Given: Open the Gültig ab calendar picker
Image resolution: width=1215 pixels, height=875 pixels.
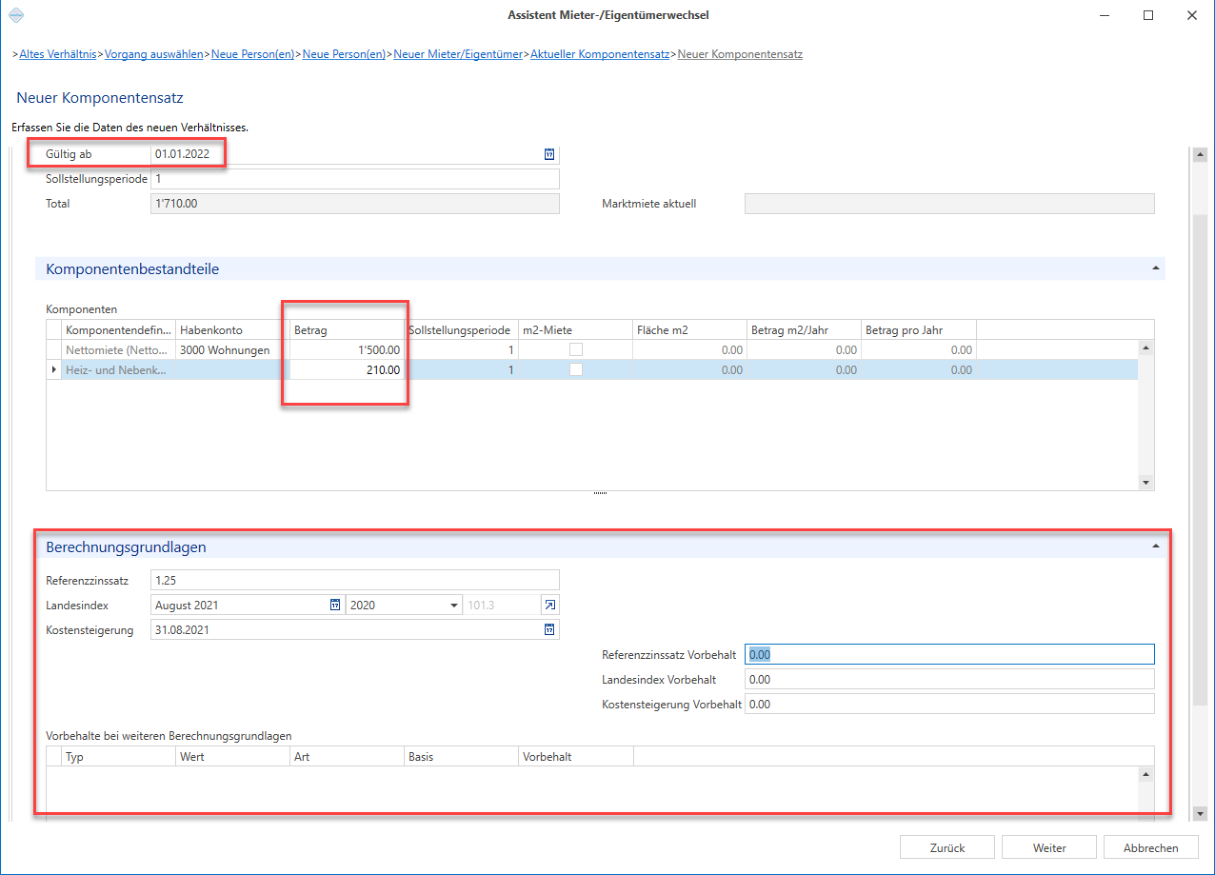Looking at the screenshot, I should click(x=548, y=154).
